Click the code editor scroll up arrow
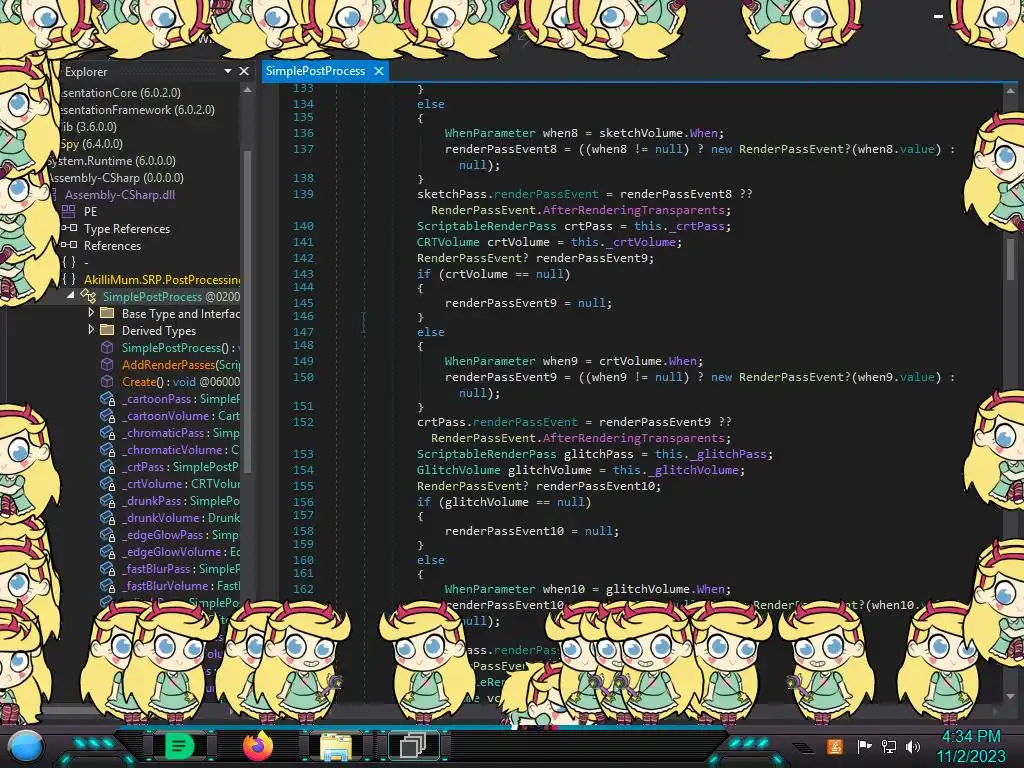 pyautogui.click(x=1010, y=91)
